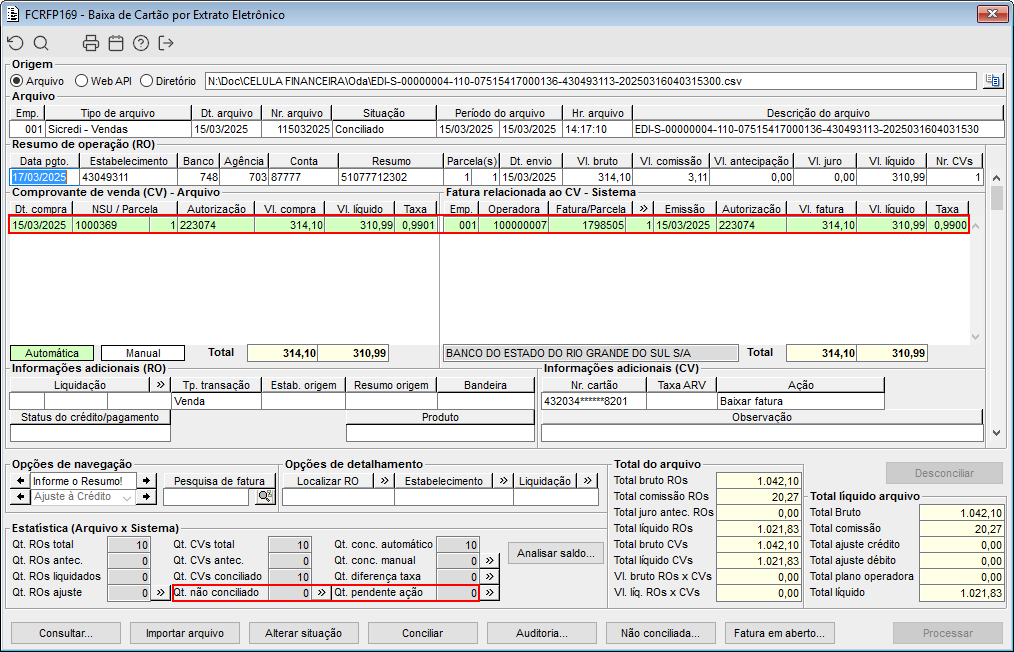Screen dimensions: 1014x652
Task: Select the Web API radio option
Action: pos(82,81)
